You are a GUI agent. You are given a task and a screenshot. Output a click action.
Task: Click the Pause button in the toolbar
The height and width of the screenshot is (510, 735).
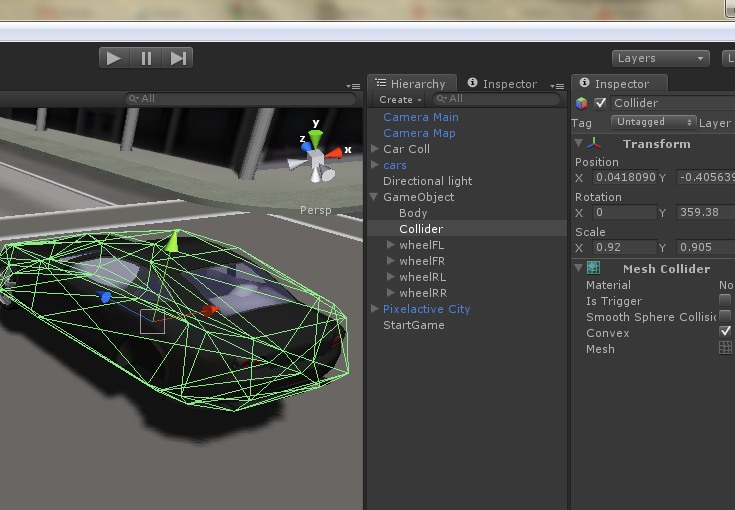tap(146, 58)
